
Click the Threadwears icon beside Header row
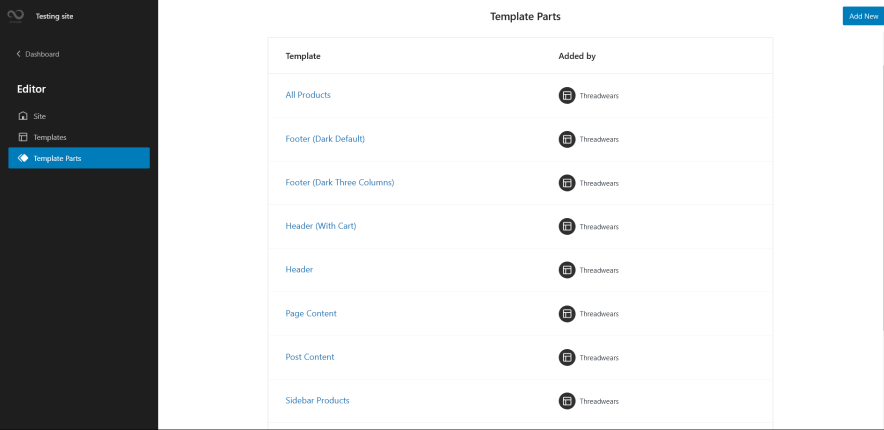567,270
